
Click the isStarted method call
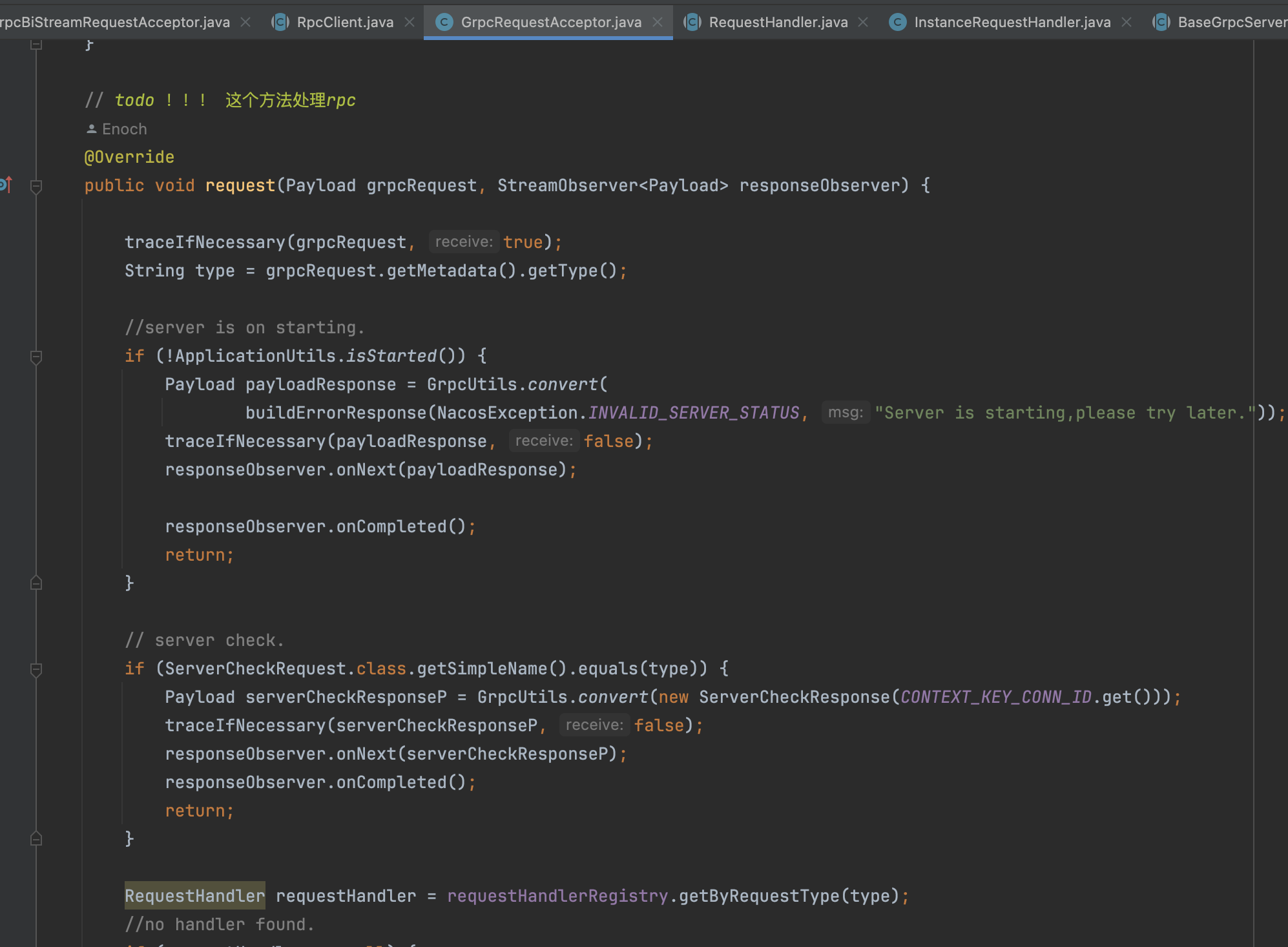click(391, 356)
